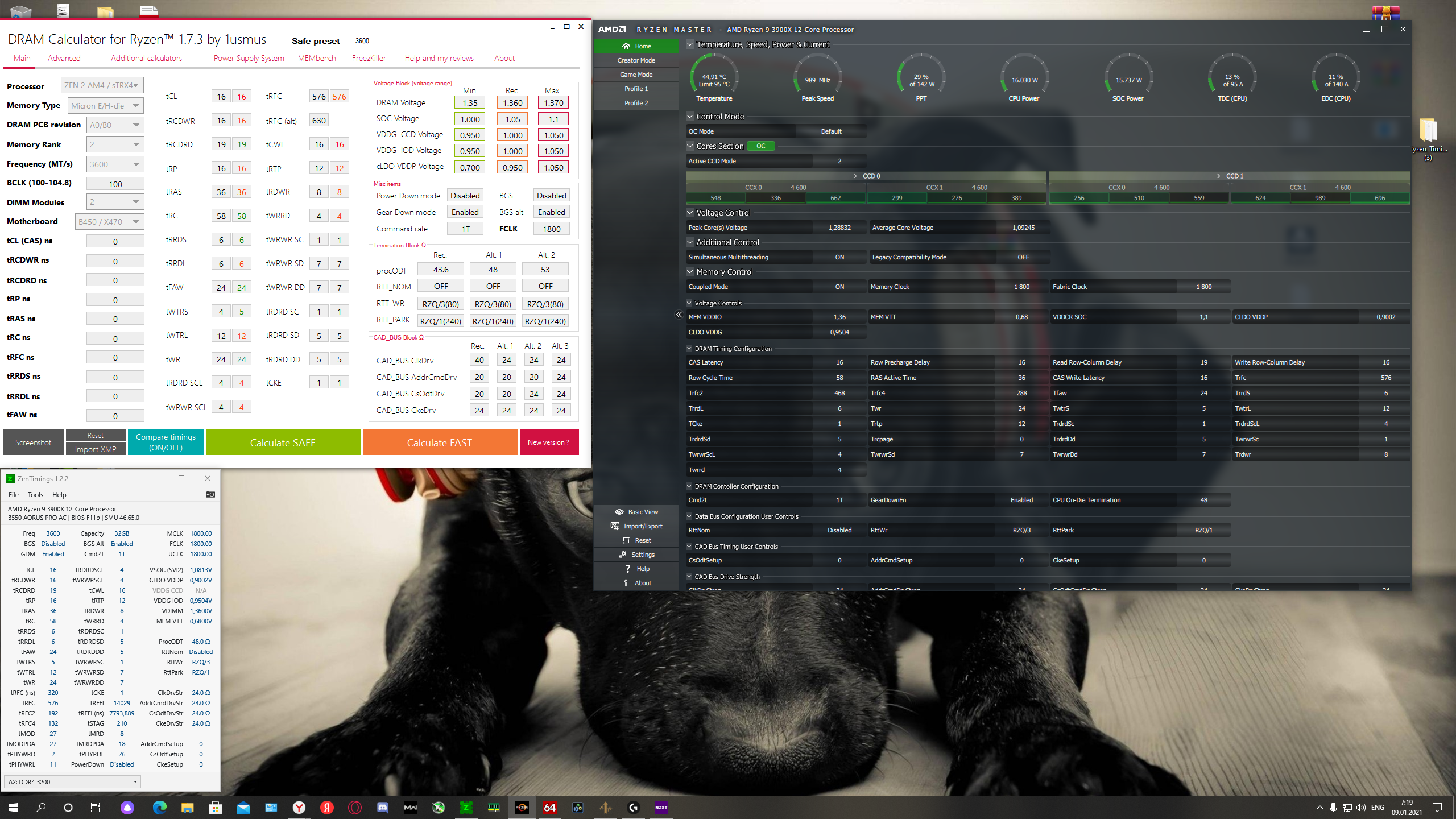
Task: Open the Motherboard B450 / X470 dropdown
Action: [x=109, y=222]
